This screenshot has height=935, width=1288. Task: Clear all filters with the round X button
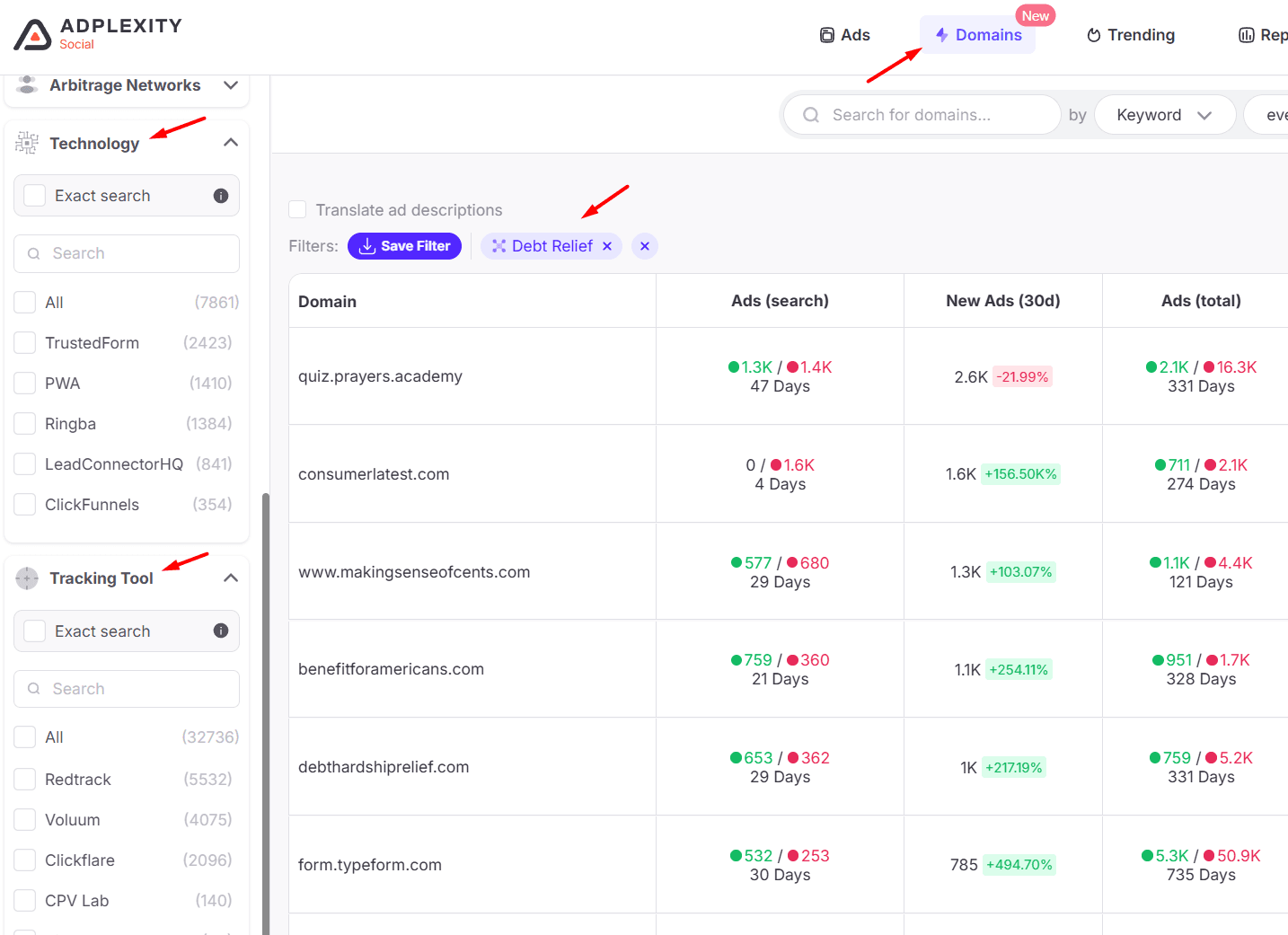(645, 246)
